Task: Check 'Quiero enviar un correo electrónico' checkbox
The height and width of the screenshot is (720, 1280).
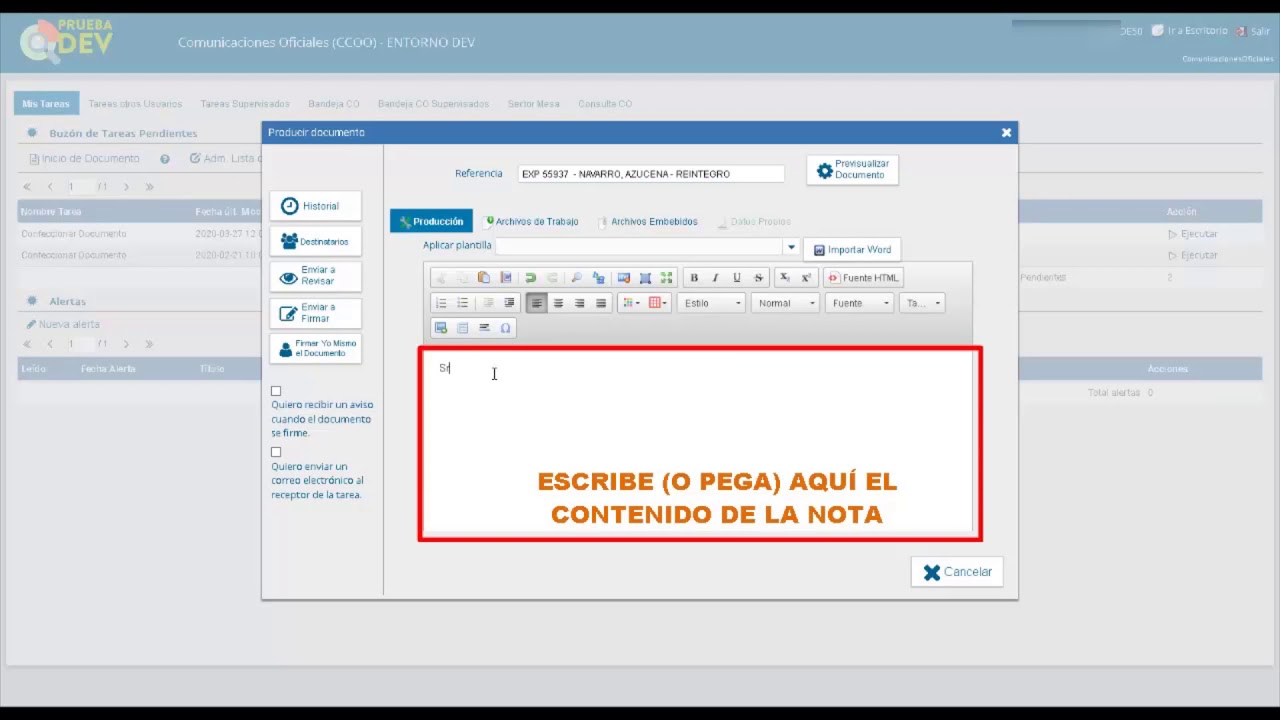Action: coord(276,452)
